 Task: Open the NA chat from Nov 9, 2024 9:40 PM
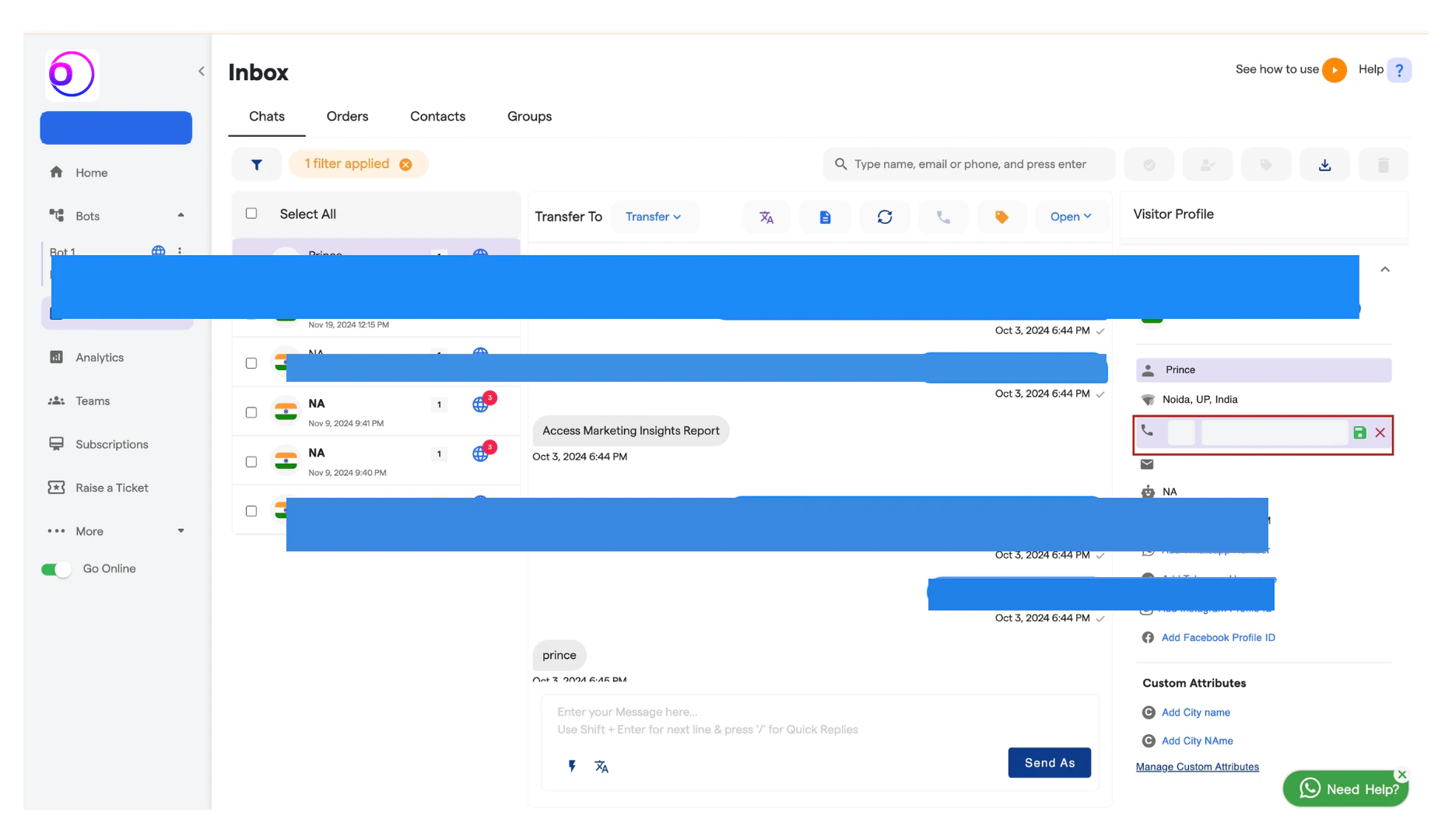click(x=377, y=460)
